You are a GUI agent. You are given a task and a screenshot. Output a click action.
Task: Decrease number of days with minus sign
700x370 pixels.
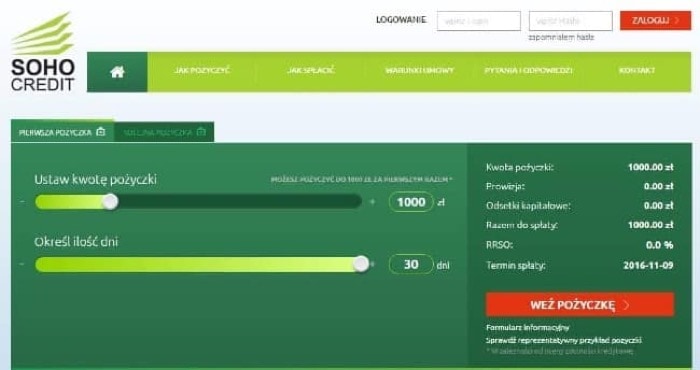tap(22, 265)
